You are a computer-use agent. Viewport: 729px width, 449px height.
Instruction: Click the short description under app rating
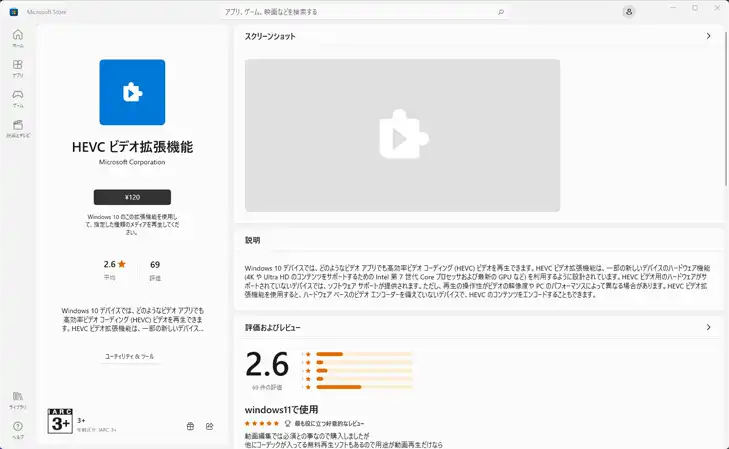coord(132,319)
